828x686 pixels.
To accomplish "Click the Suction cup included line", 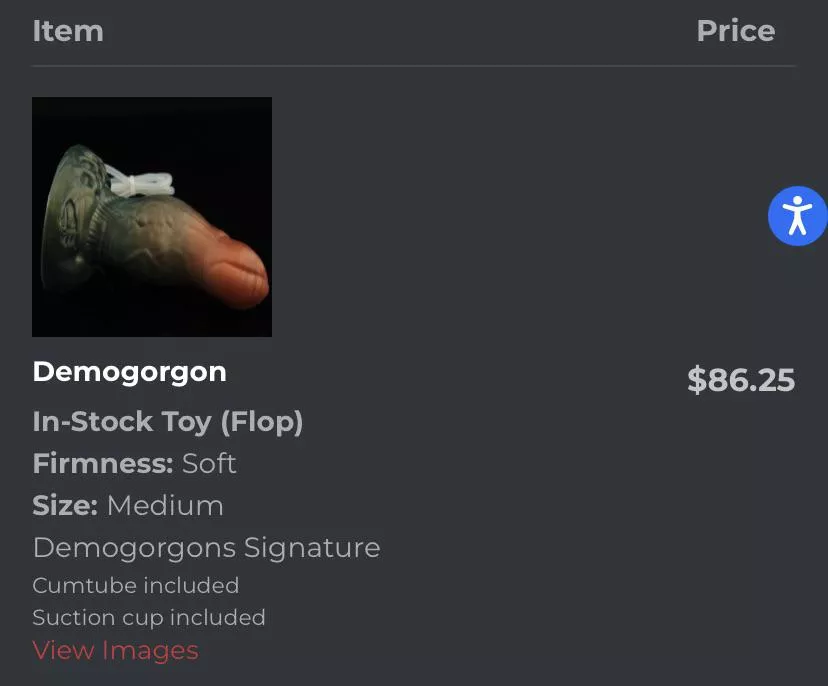I will (148, 617).
